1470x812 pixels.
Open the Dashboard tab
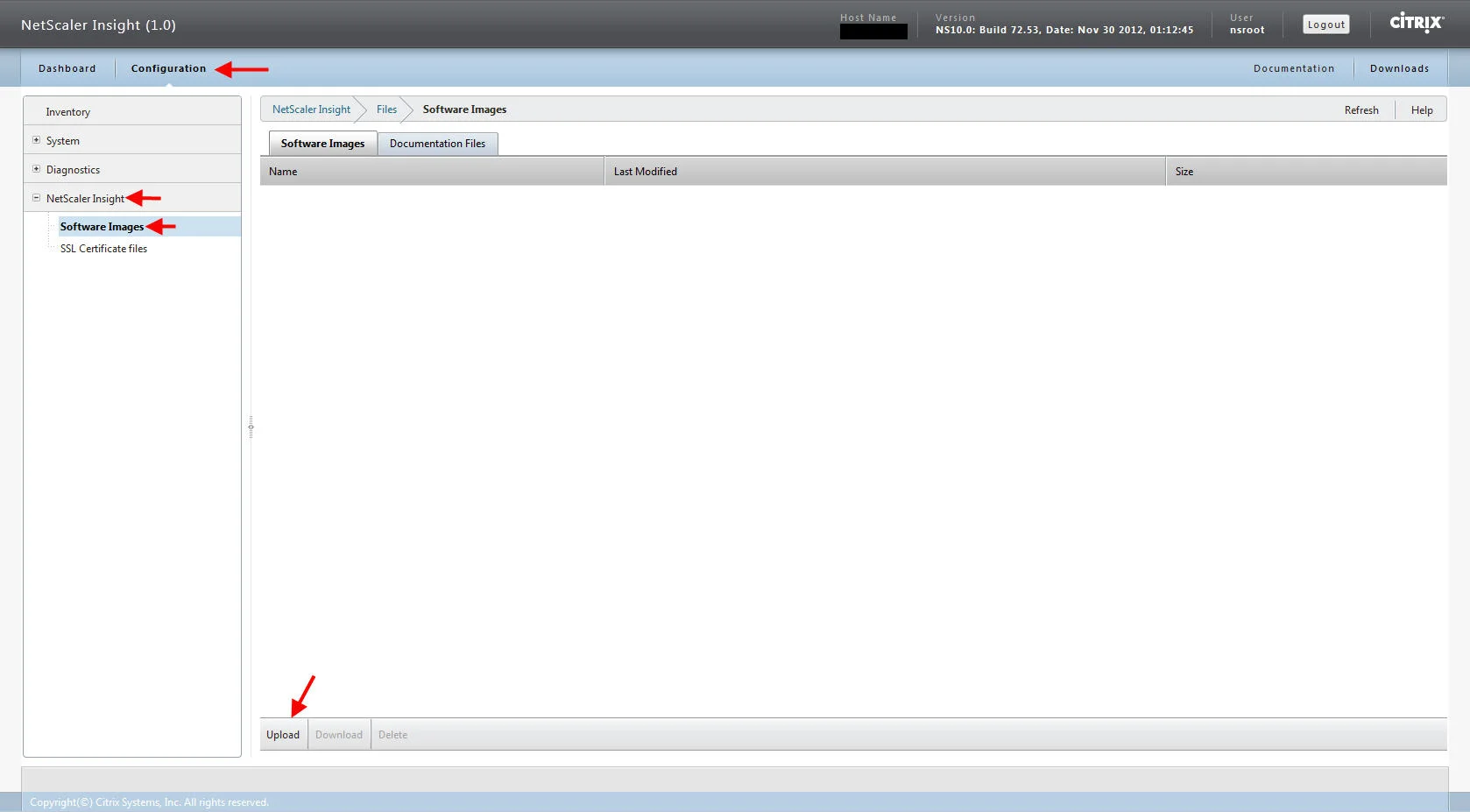(x=67, y=68)
